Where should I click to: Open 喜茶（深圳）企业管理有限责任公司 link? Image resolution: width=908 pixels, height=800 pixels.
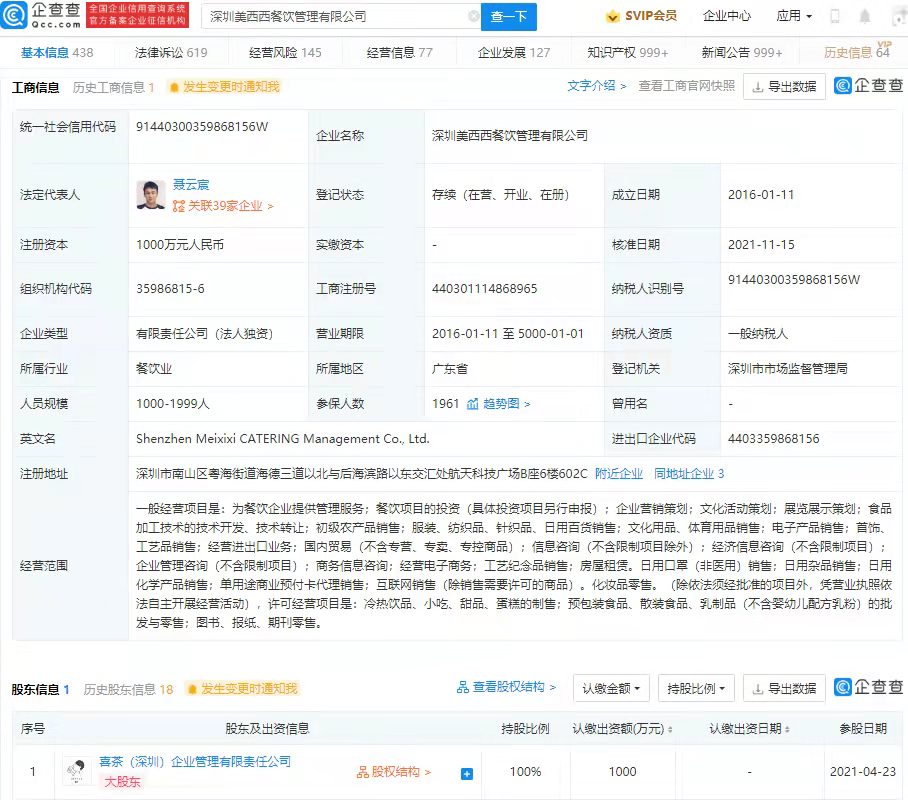pos(195,762)
